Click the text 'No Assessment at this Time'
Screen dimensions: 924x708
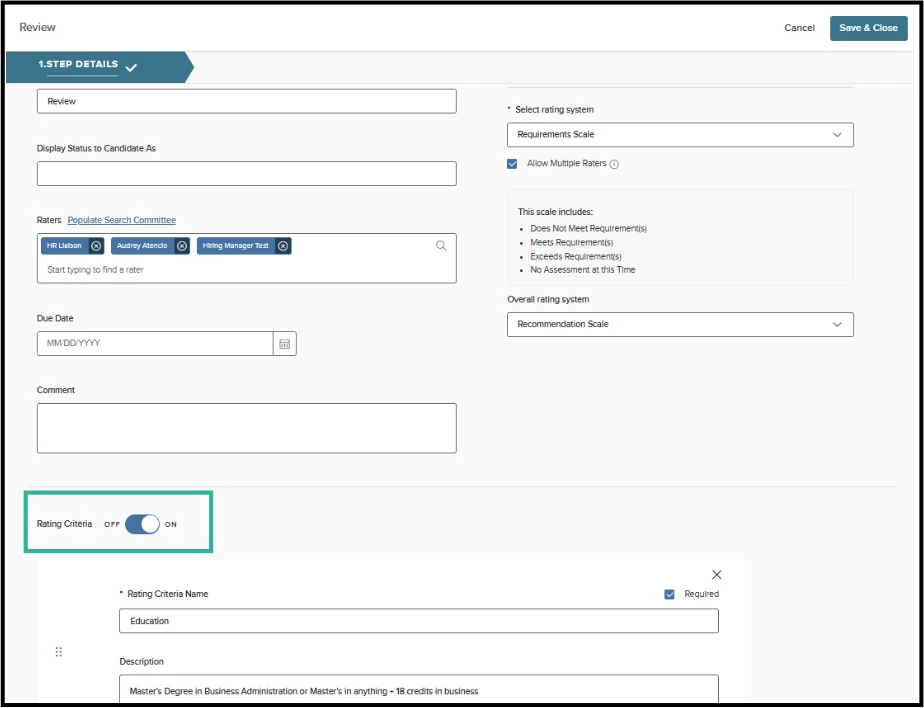pos(583,270)
